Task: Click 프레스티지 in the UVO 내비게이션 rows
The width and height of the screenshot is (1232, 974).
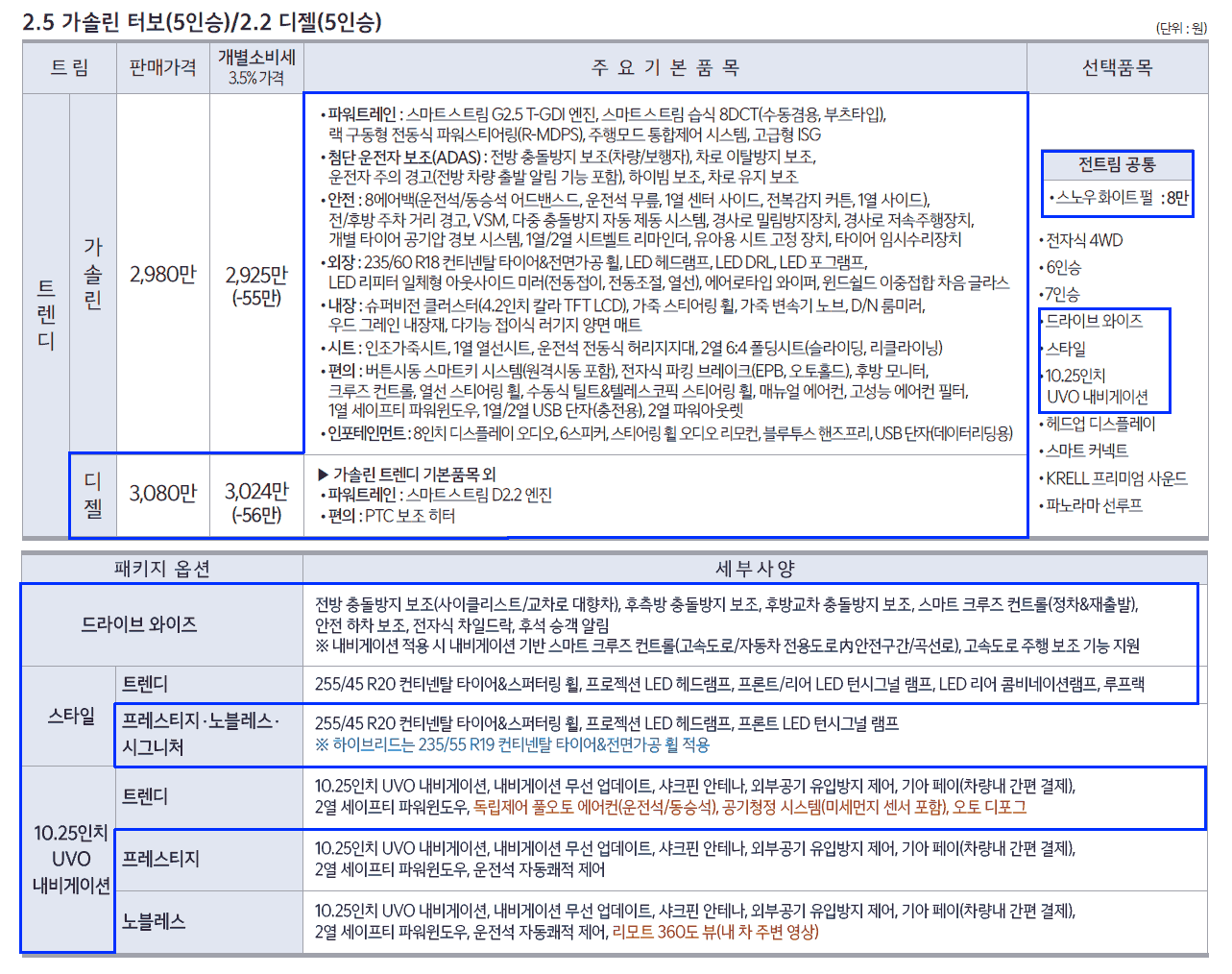Action: coord(161,859)
